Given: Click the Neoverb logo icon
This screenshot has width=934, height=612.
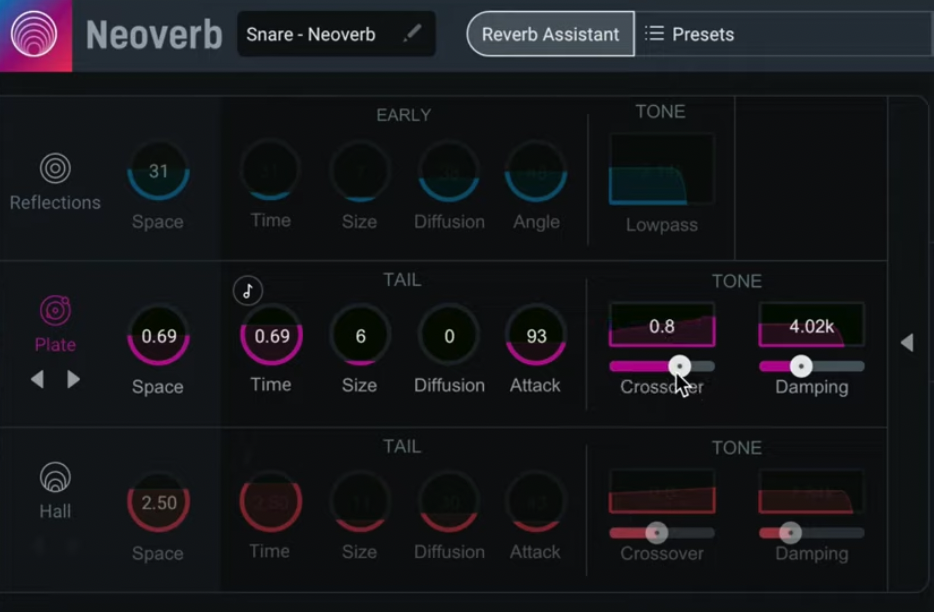Looking at the screenshot, I should [x=35, y=35].
